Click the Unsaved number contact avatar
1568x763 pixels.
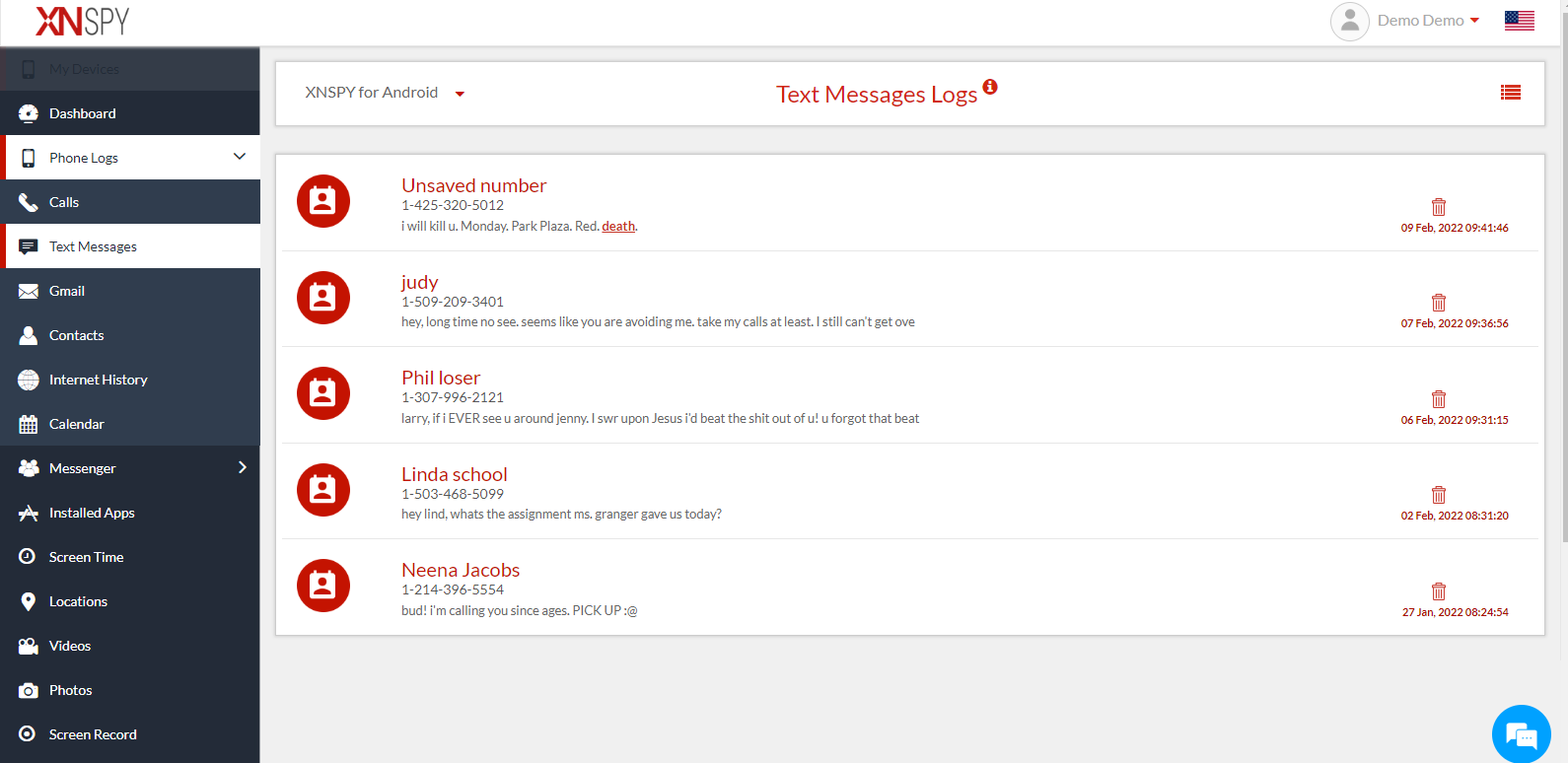323,201
